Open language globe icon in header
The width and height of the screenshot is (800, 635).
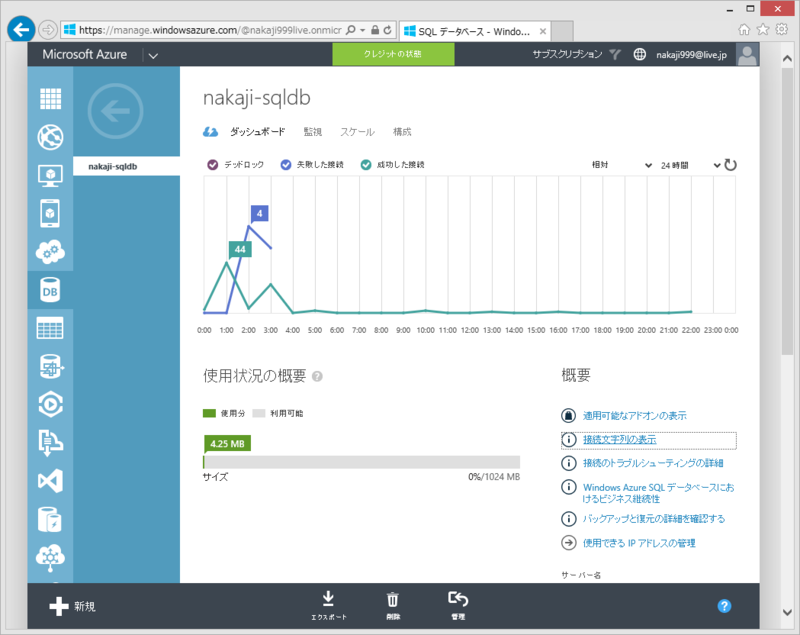[x=639, y=55]
